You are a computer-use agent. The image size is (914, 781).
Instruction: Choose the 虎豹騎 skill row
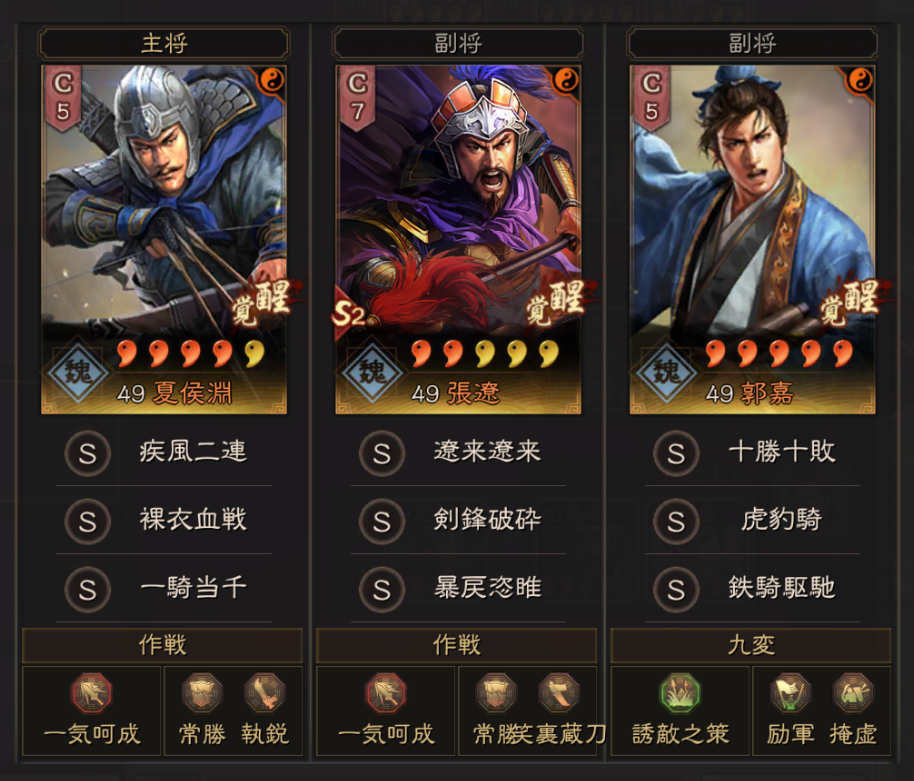click(752, 520)
